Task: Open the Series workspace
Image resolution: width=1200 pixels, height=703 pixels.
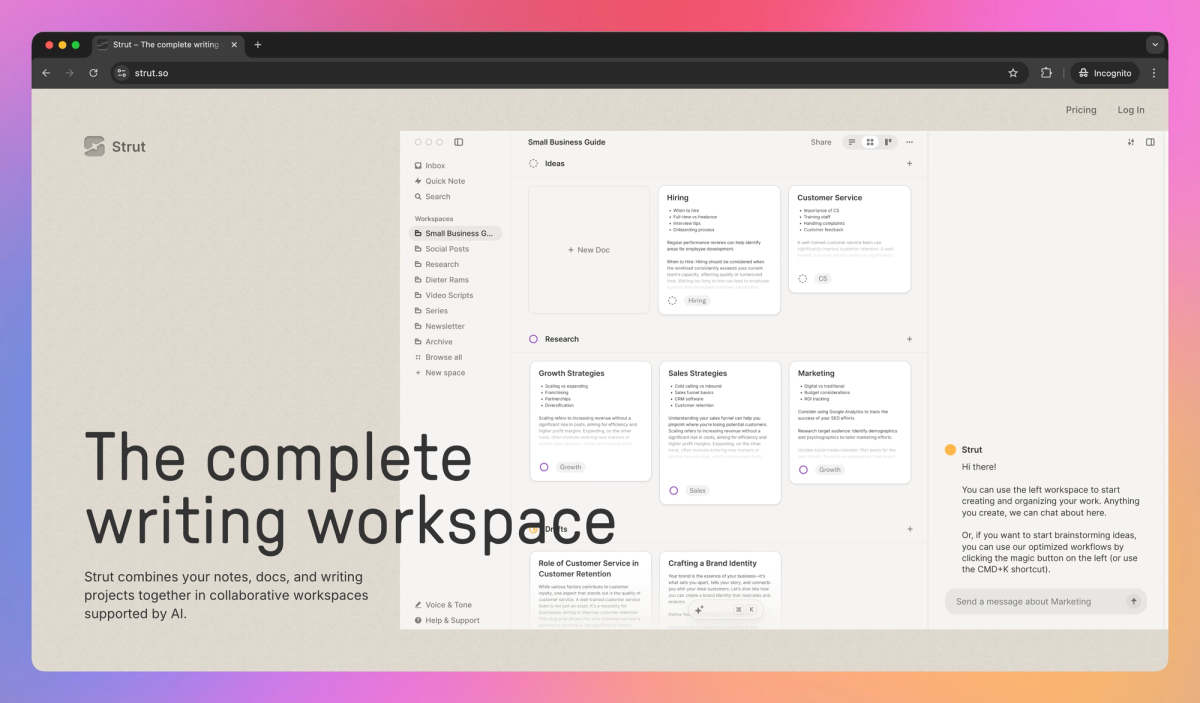Action: 431,311
